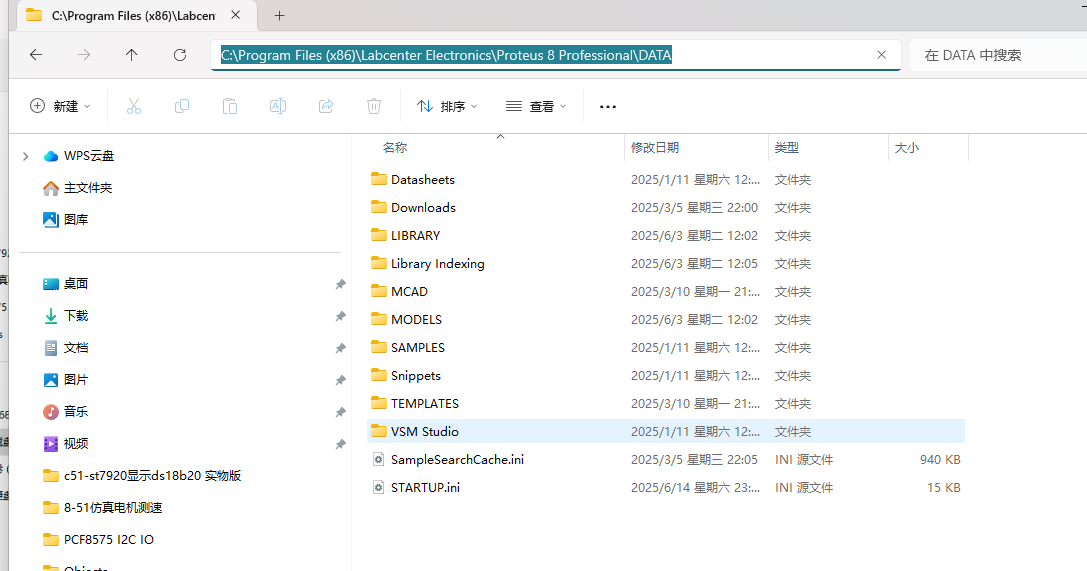
Task: Open 视频 (Videos) quick access item
Action: click(x=76, y=443)
